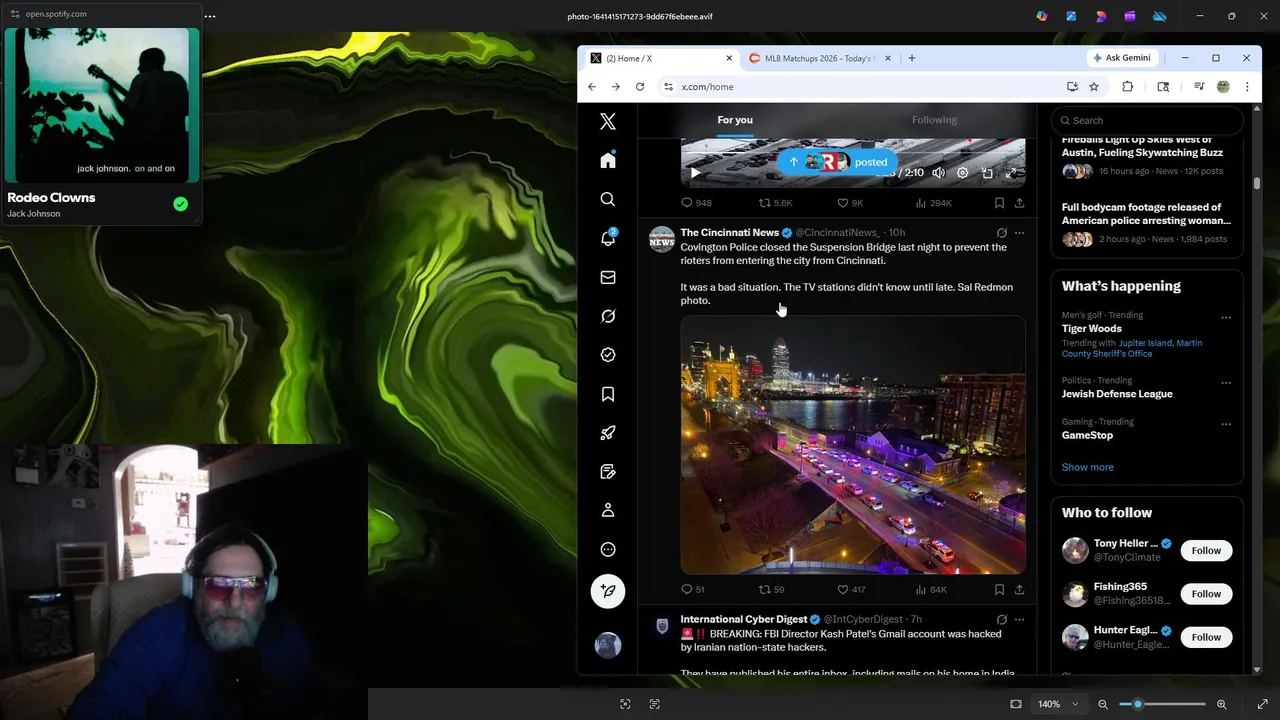This screenshot has width=1280, height=720.
Task: Open Tiger Woods trending topic
Action: (x=1092, y=328)
